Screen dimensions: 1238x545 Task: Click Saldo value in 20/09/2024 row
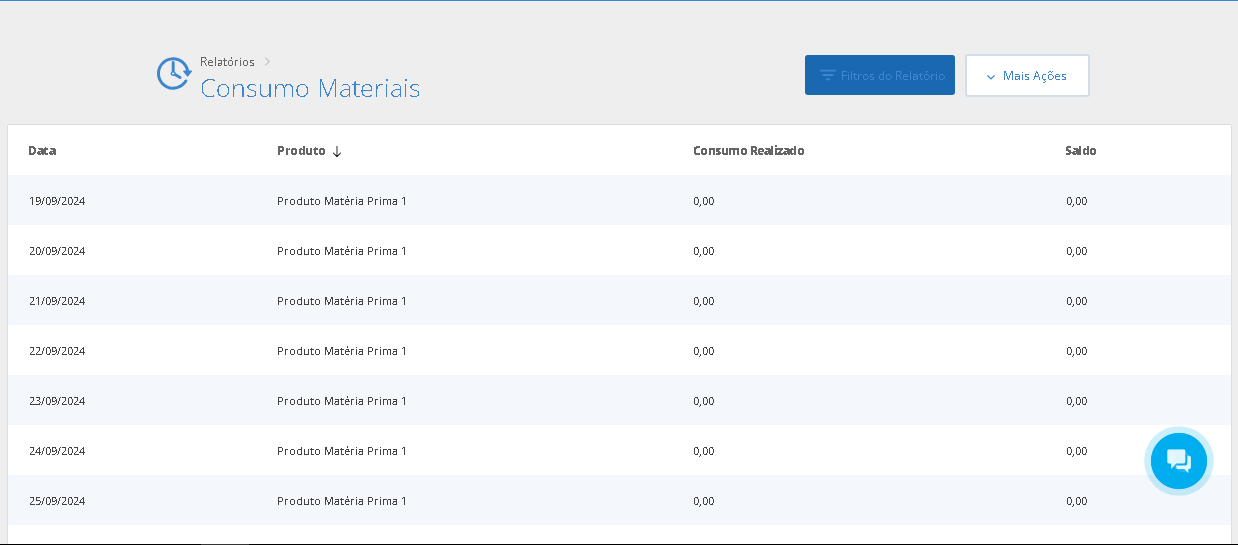(x=1076, y=251)
